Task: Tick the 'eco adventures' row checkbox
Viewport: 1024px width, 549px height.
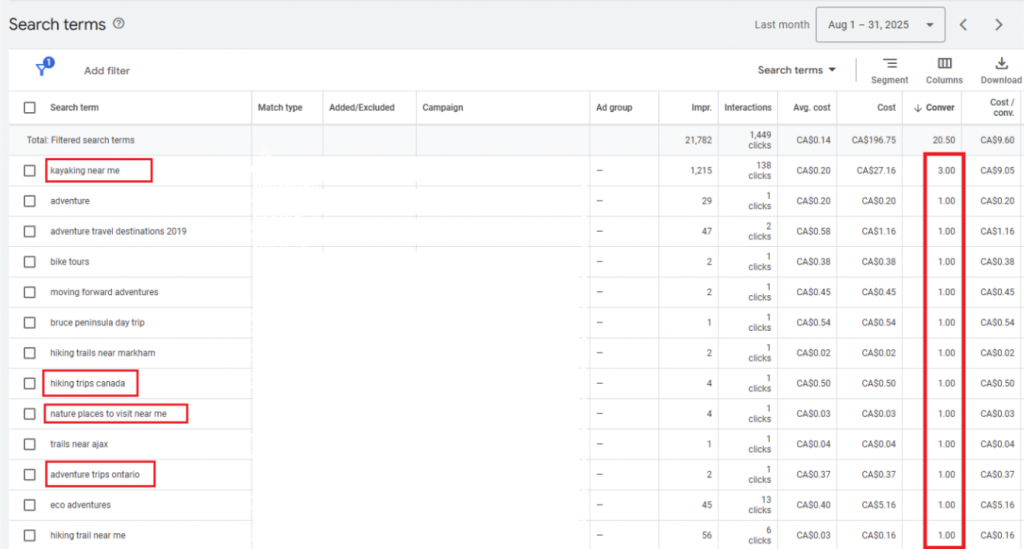Action: 30,505
